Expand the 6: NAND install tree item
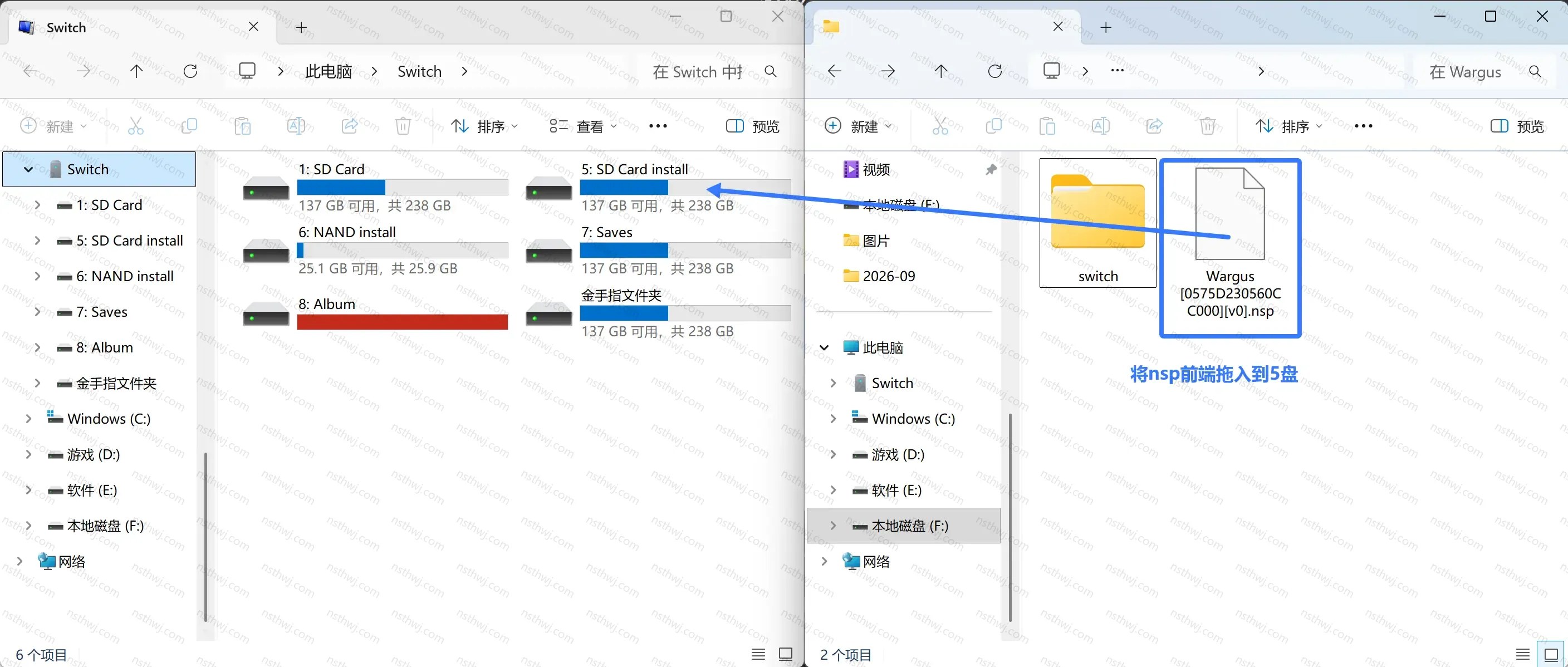This screenshot has width=1568, height=667. pyautogui.click(x=37, y=276)
